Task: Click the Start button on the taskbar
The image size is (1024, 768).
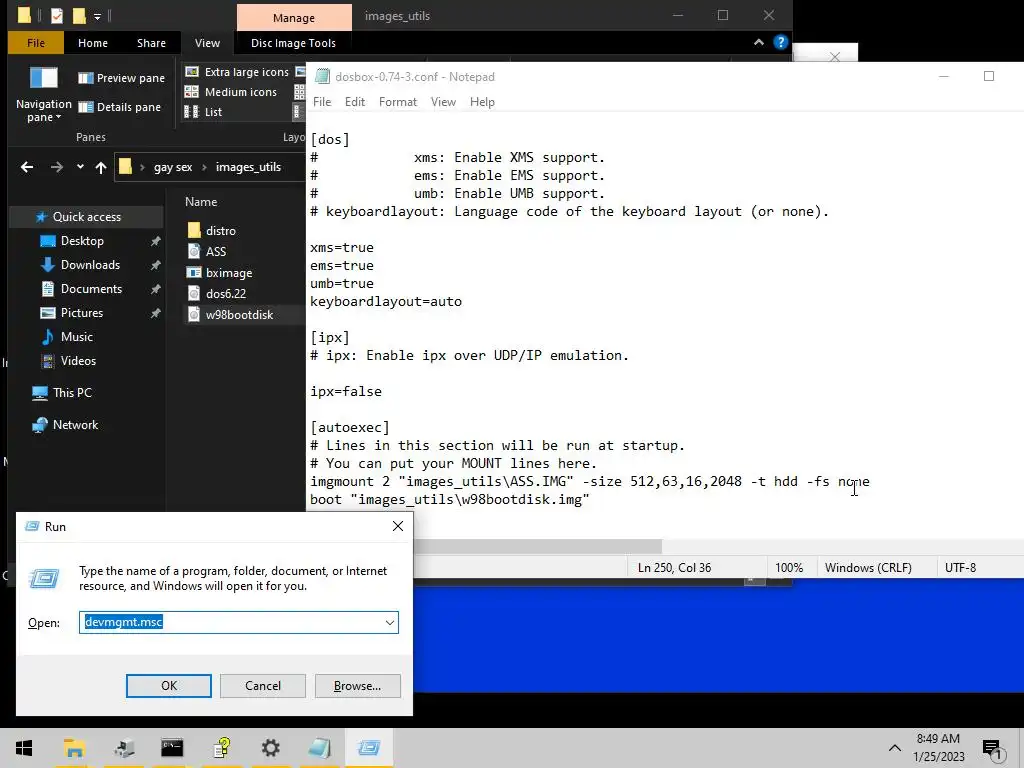Action: point(24,748)
